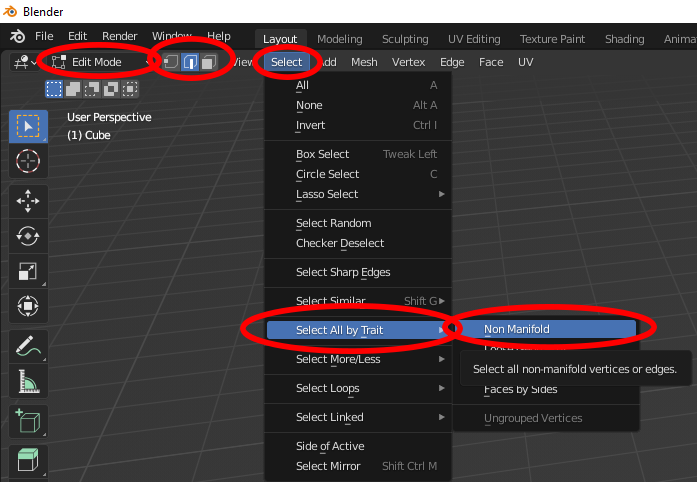This screenshot has height=482, width=697.
Task: Open the UV header menu
Action: [x=525, y=62]
